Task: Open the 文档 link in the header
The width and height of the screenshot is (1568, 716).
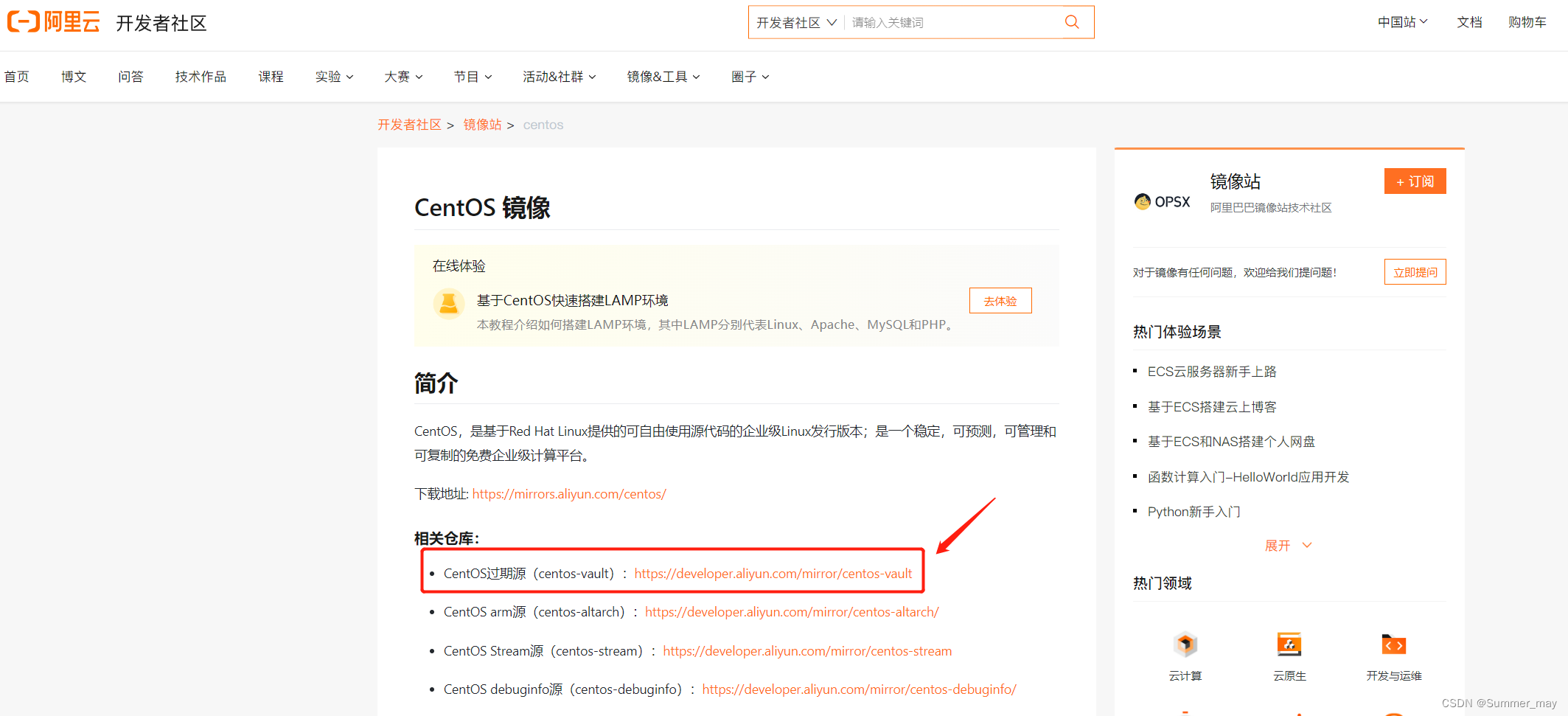Action: click(1469, 22)
